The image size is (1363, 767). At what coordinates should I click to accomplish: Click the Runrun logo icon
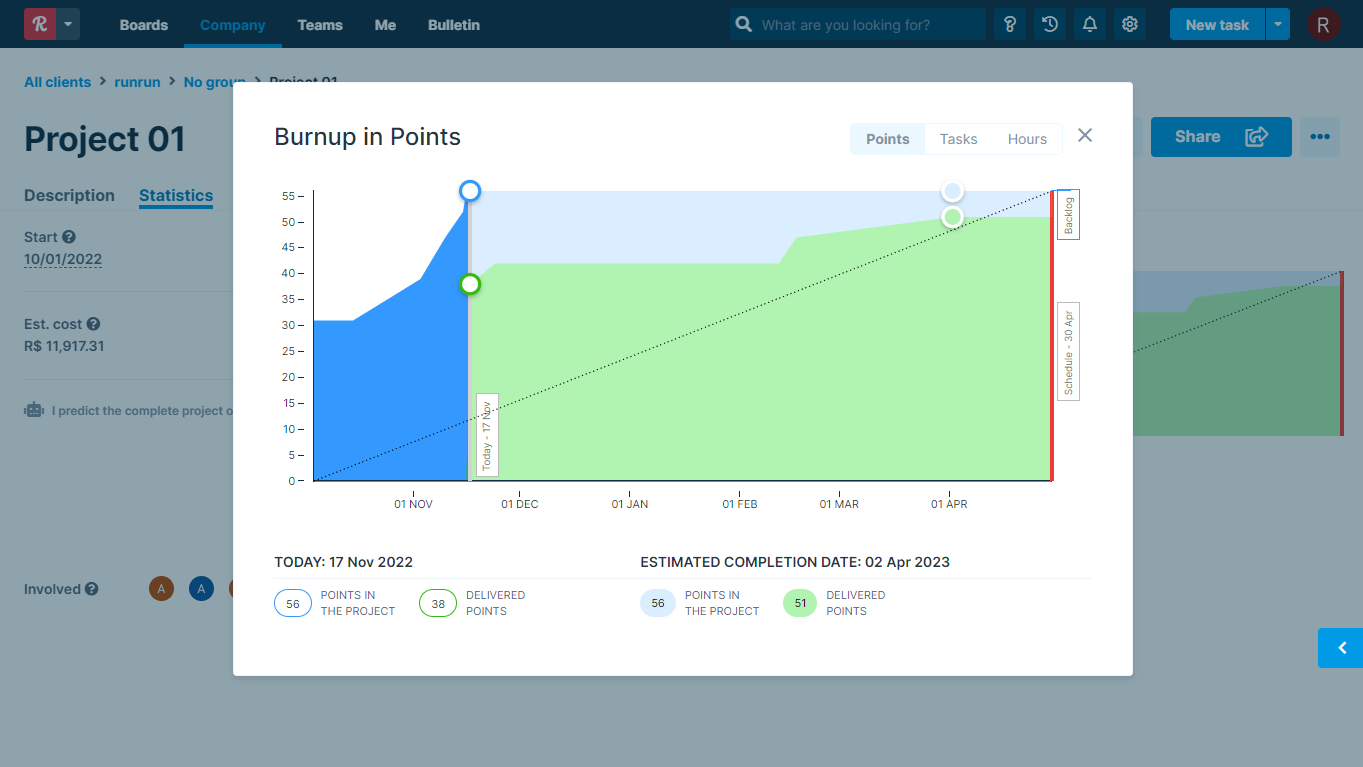[x=40, y=24]
